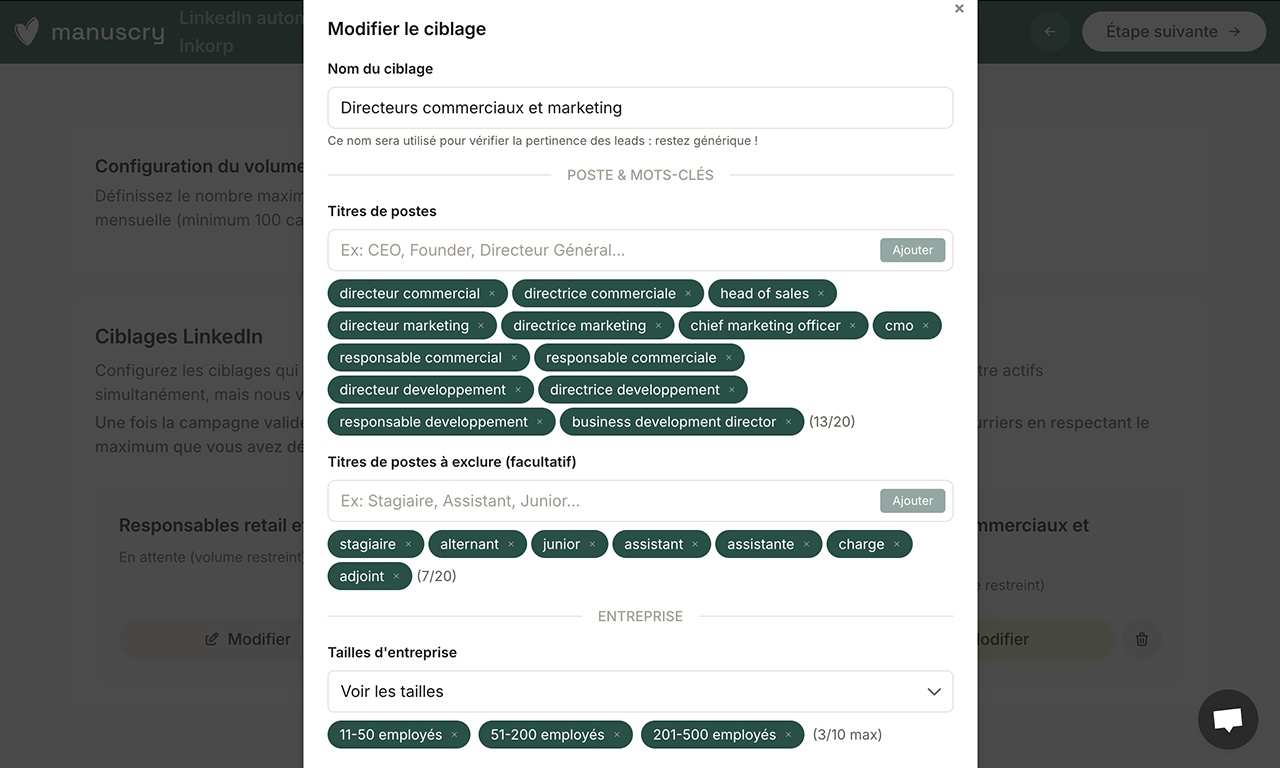Remove the "stagiaire" exclusion tag
The image size is (1280, 768).
pyautogui.click(x=408, y=543)
